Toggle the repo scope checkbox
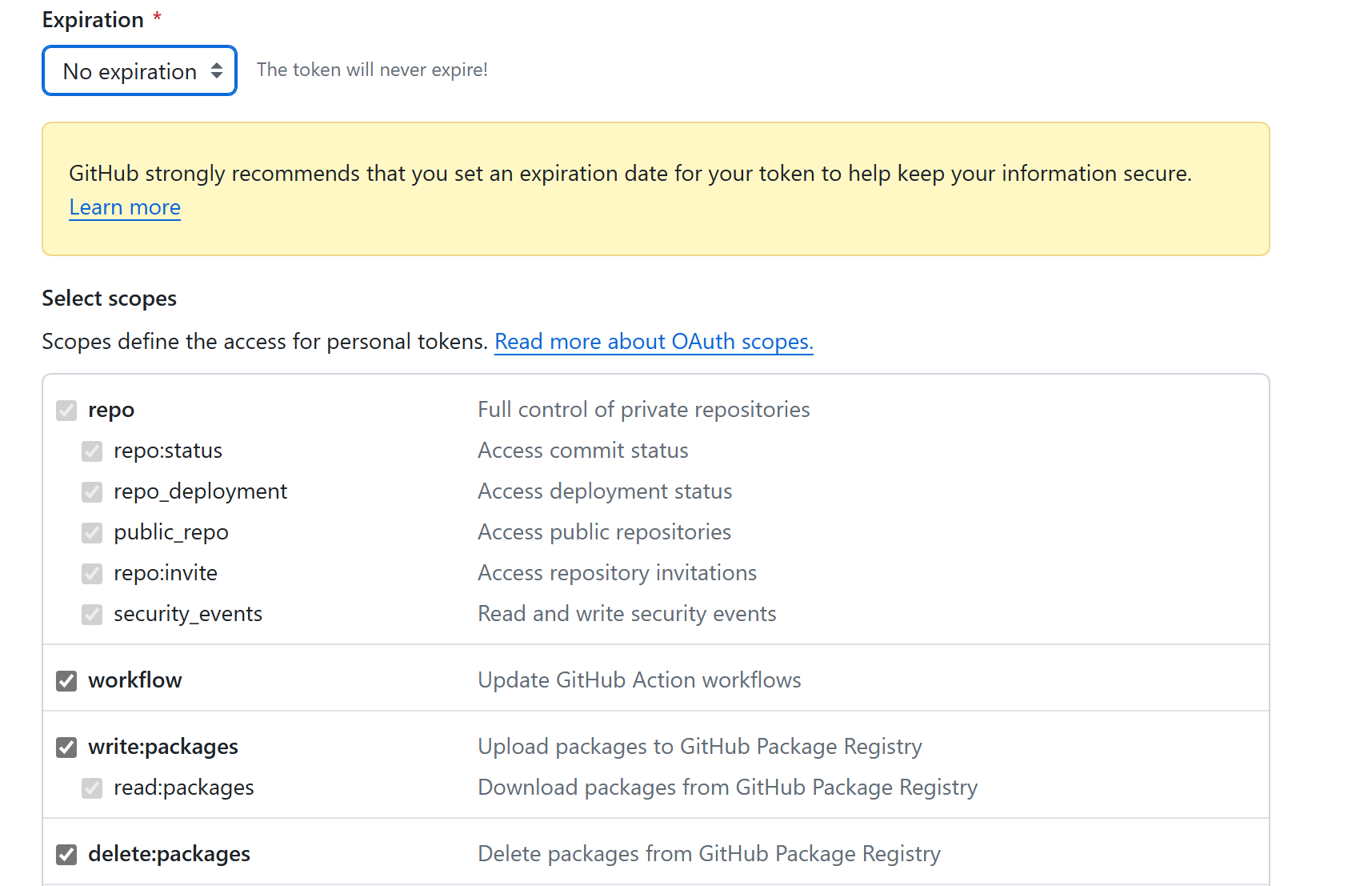1372x886 pixels. [66, 411]
